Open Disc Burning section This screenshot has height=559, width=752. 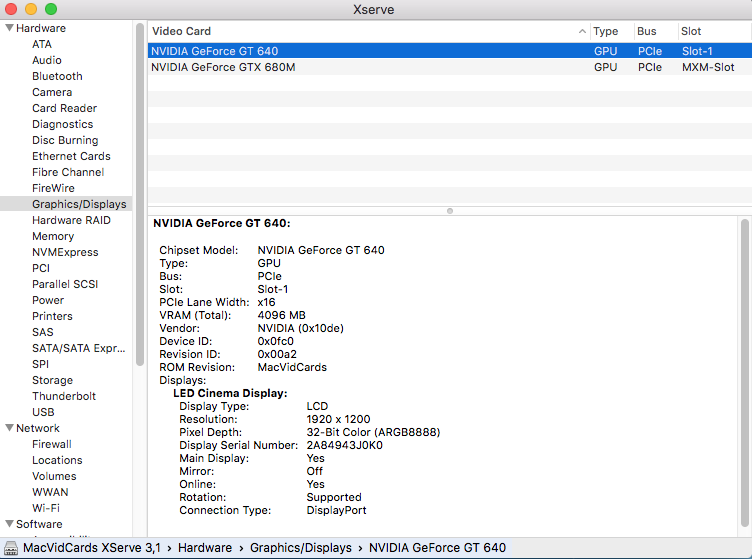[x=65, y=140]
